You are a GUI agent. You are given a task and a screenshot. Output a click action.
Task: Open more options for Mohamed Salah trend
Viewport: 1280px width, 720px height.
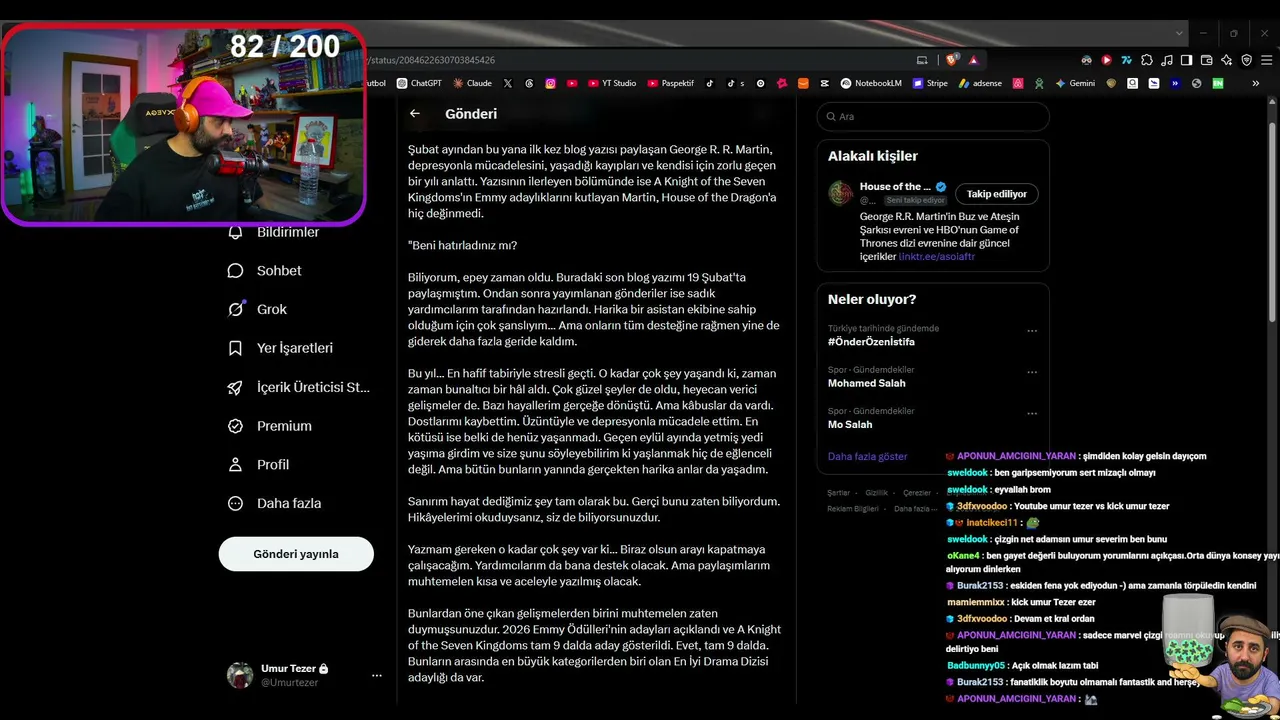click(x=1032, y=373)
